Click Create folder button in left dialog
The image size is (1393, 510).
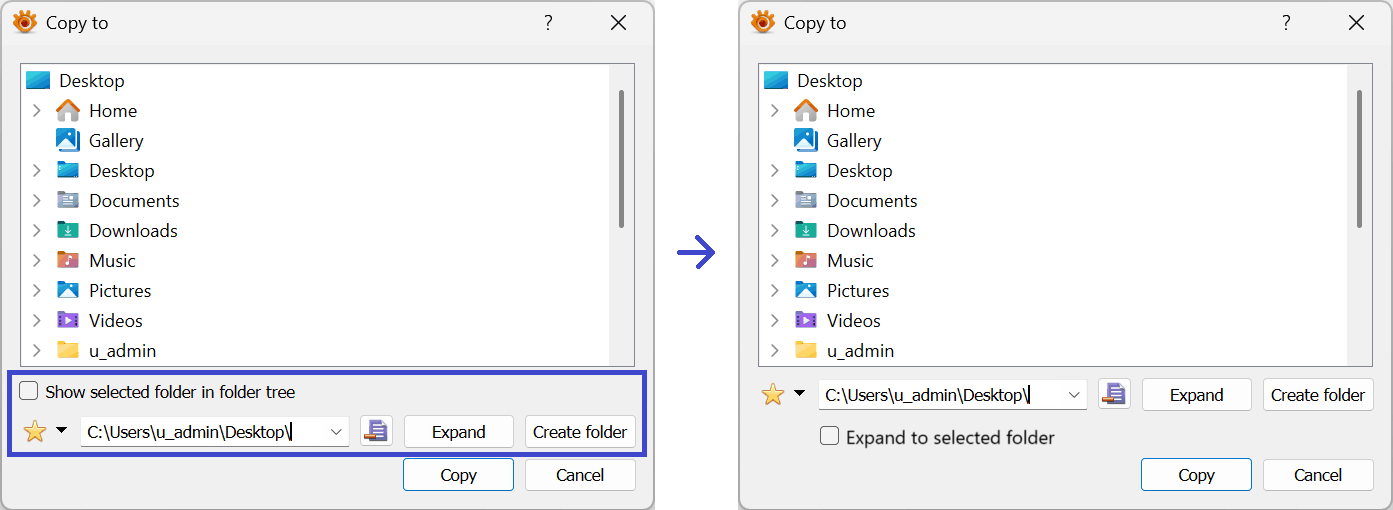[x=580, y=432]
